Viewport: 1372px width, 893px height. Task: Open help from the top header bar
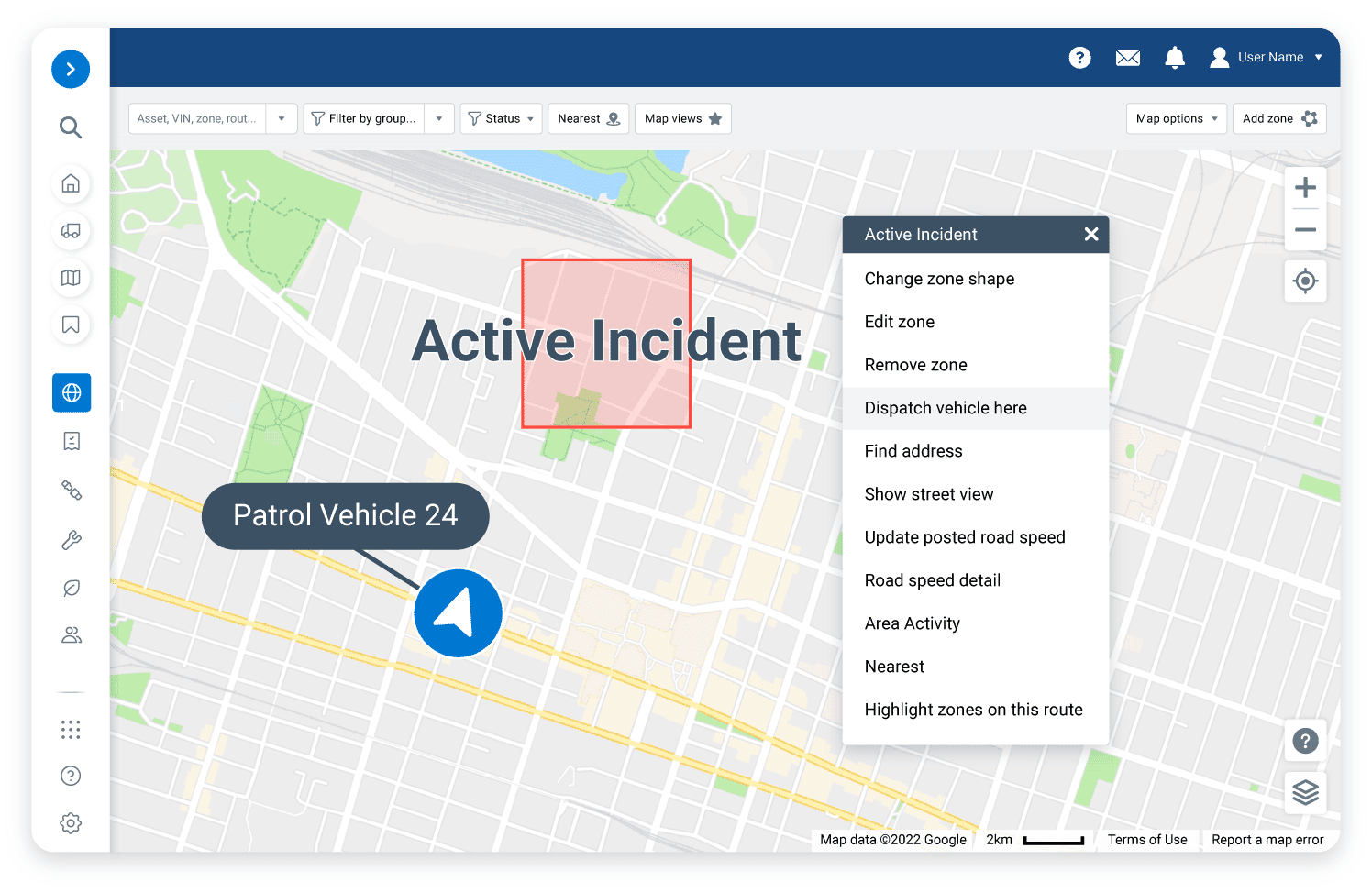[x=1080, y=58]
